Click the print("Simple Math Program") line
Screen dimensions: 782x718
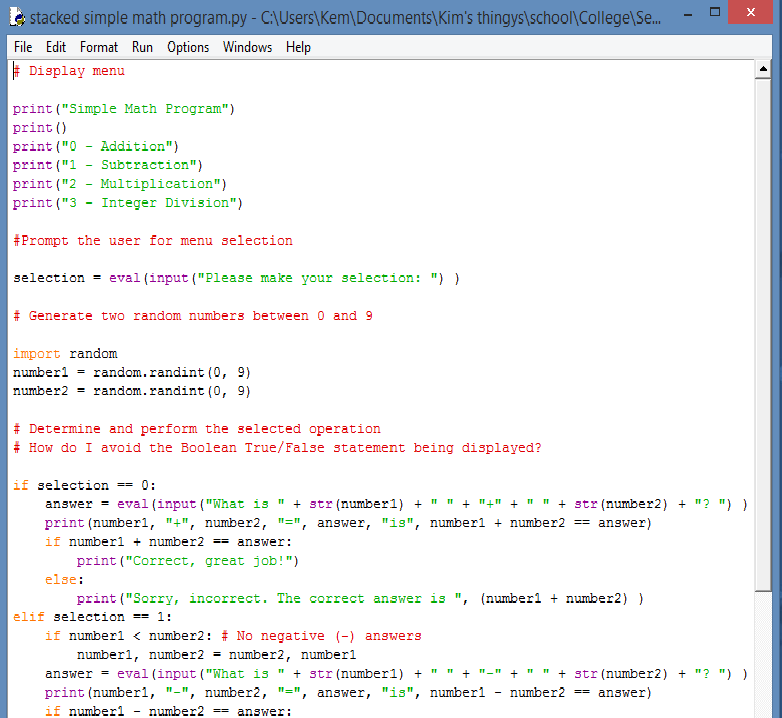pyautogui.click(x=124, y=109)
